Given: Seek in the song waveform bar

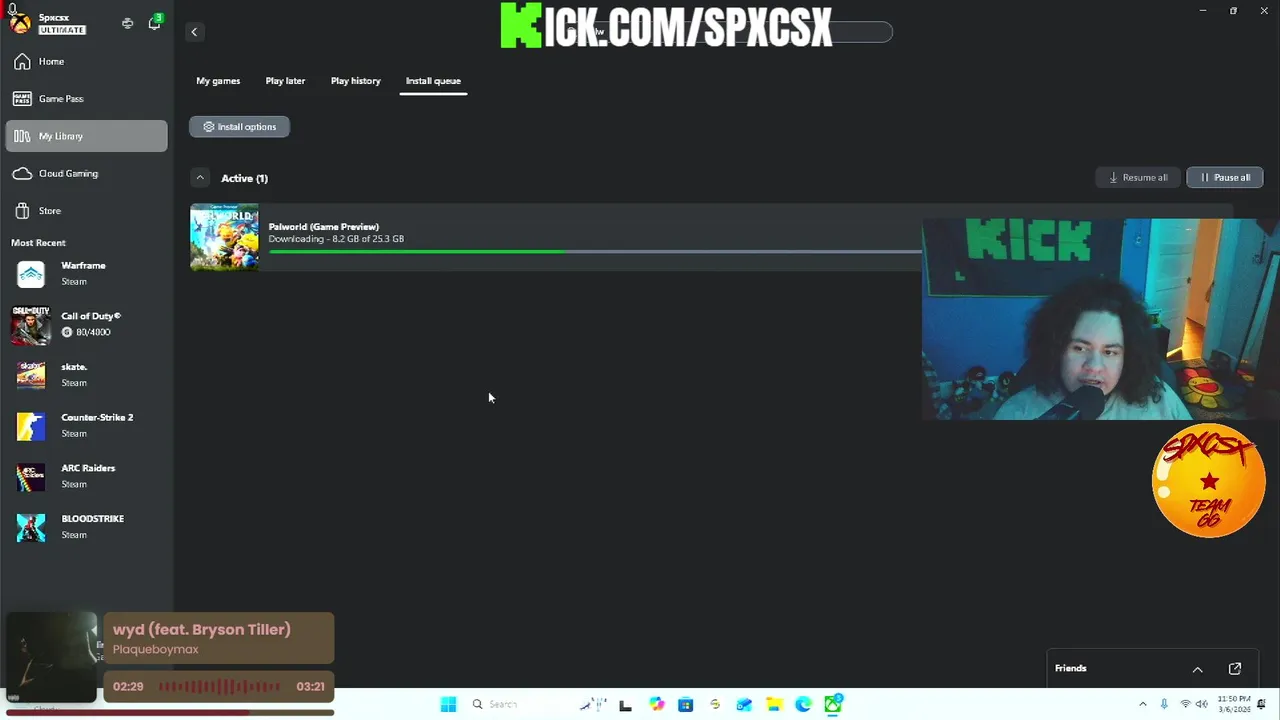Looking at the screenshot, I should [x=219, y=687].
